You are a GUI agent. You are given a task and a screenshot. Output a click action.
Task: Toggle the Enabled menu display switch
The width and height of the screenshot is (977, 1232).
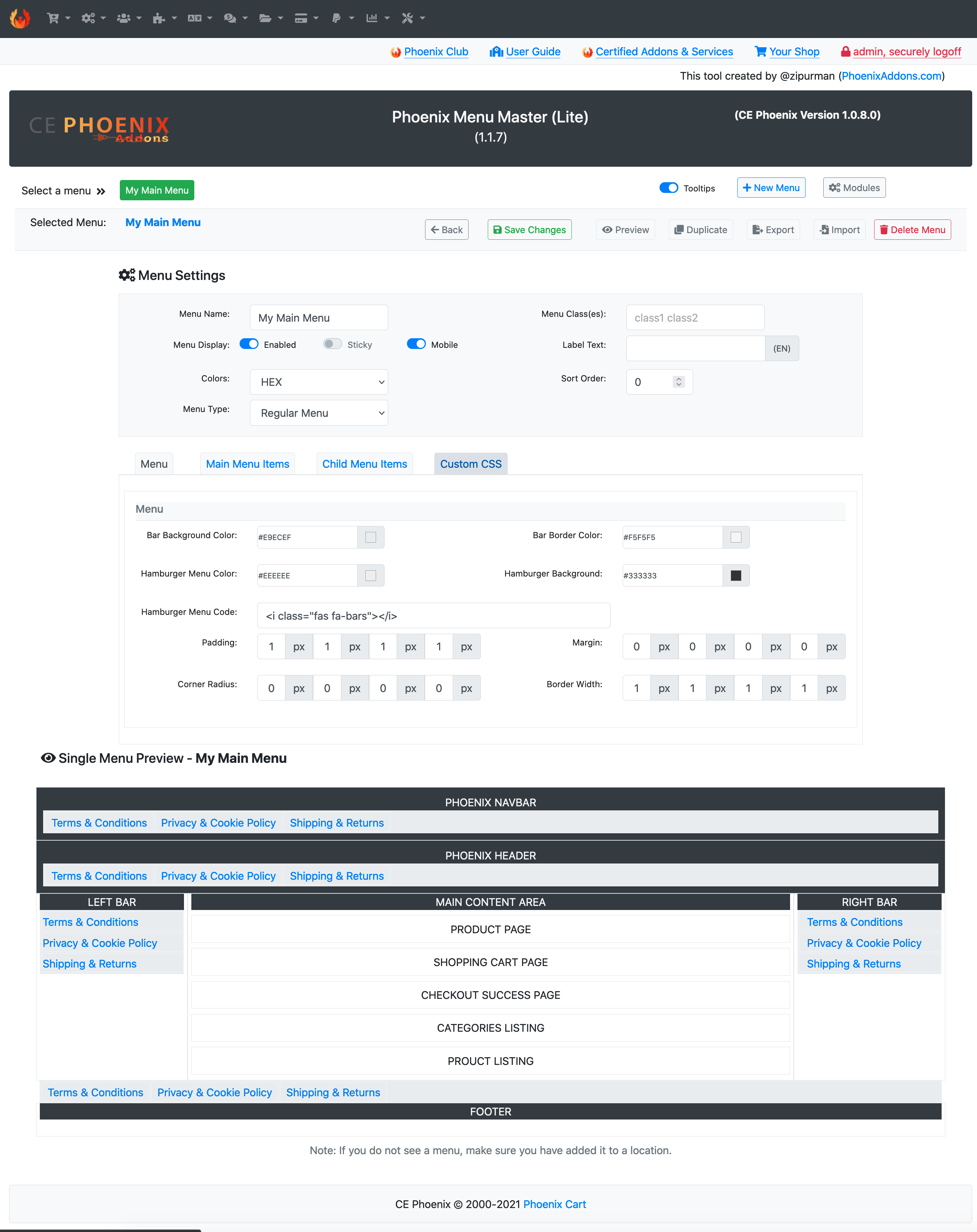(249, 344)
